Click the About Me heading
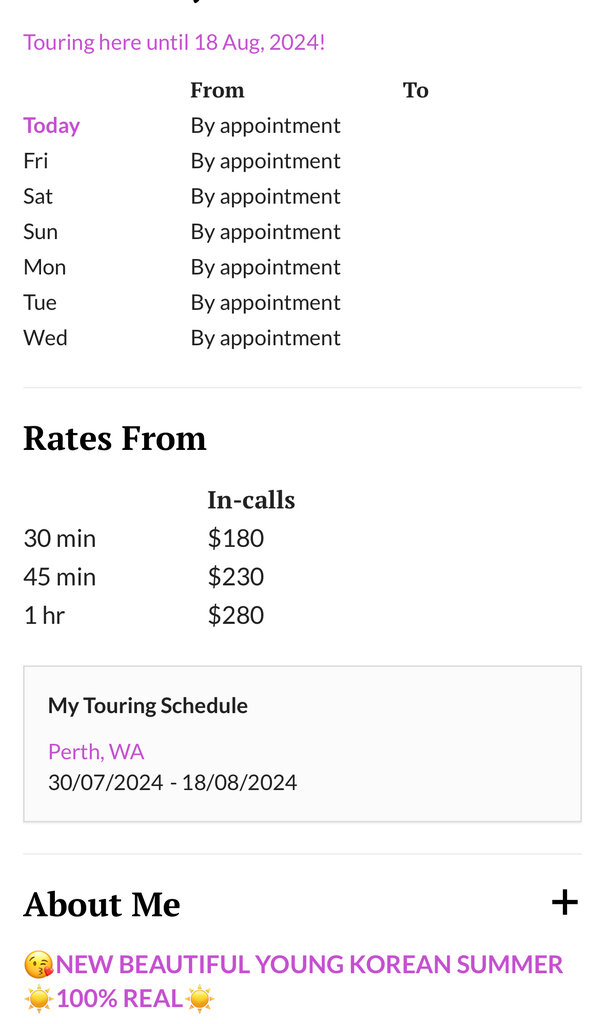 102,904
